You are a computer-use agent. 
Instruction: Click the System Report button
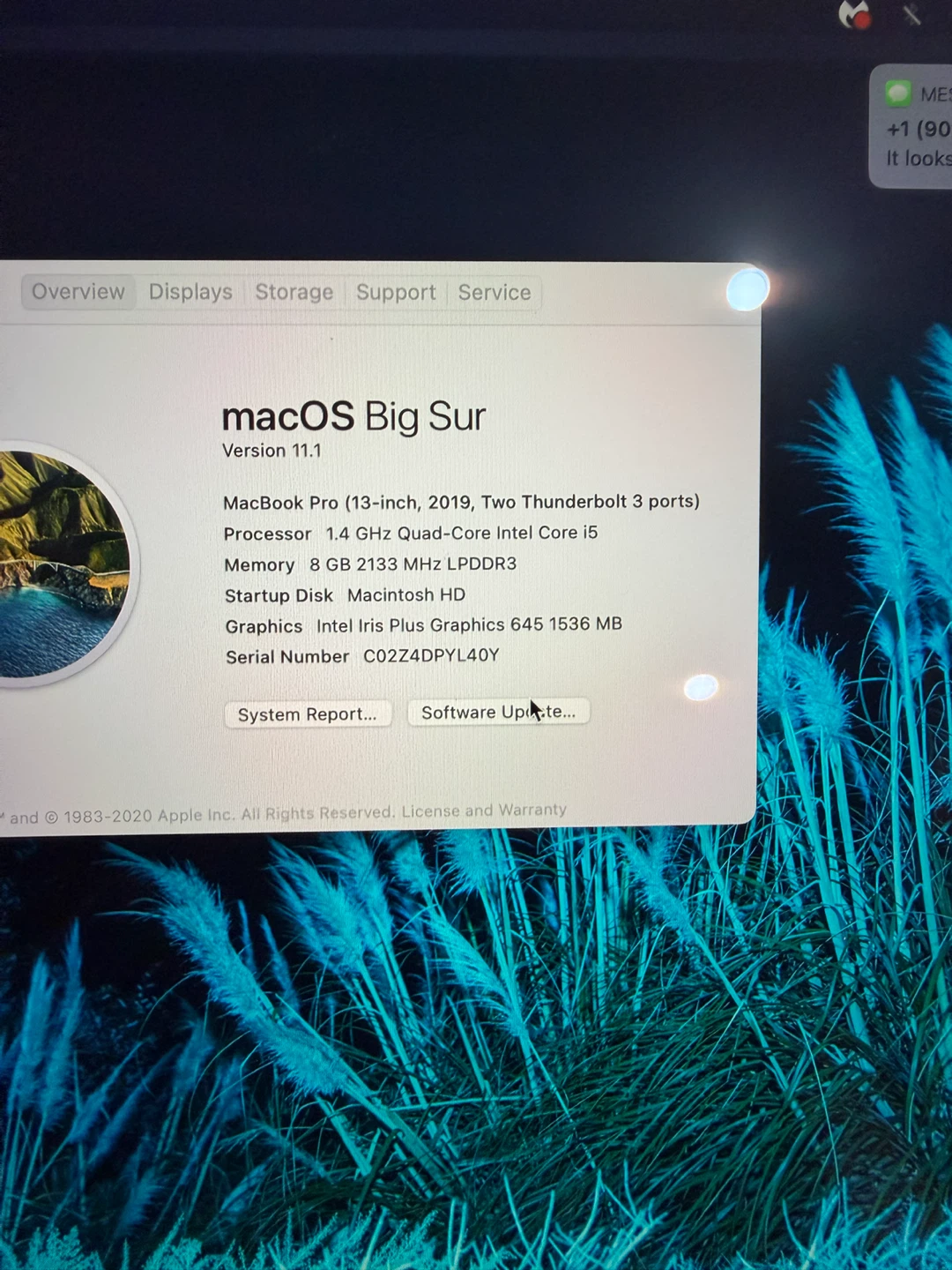pos(308,714)
